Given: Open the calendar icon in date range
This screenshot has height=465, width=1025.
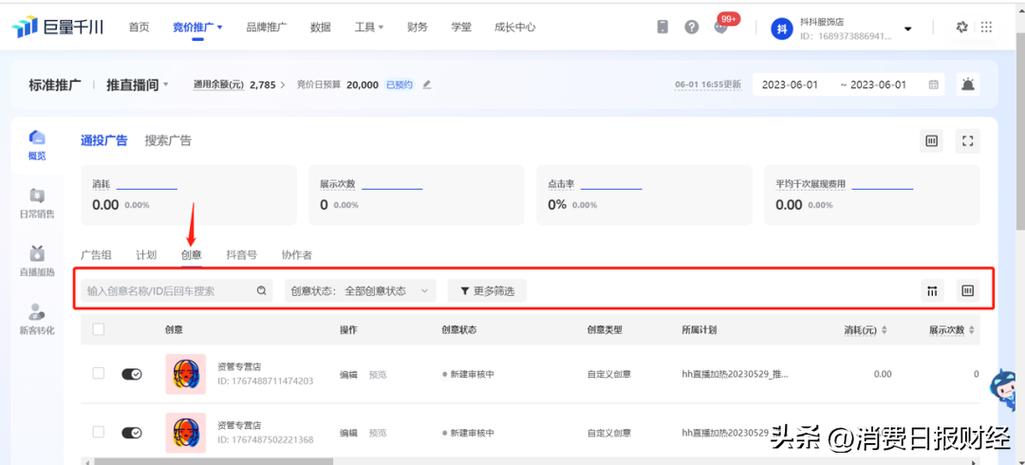Looking at the screenshot, I should point(933,85).
